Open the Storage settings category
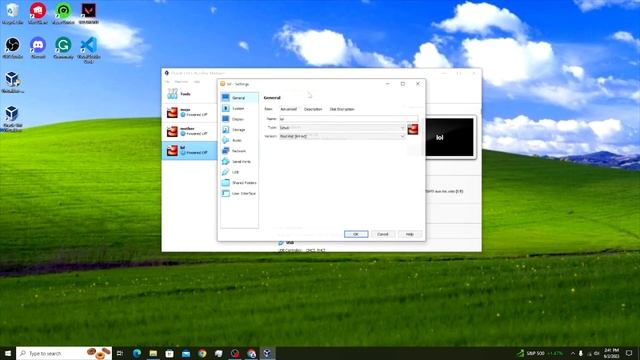The height and width of the screenshot is (360, 640). click(x=239, y=130)
